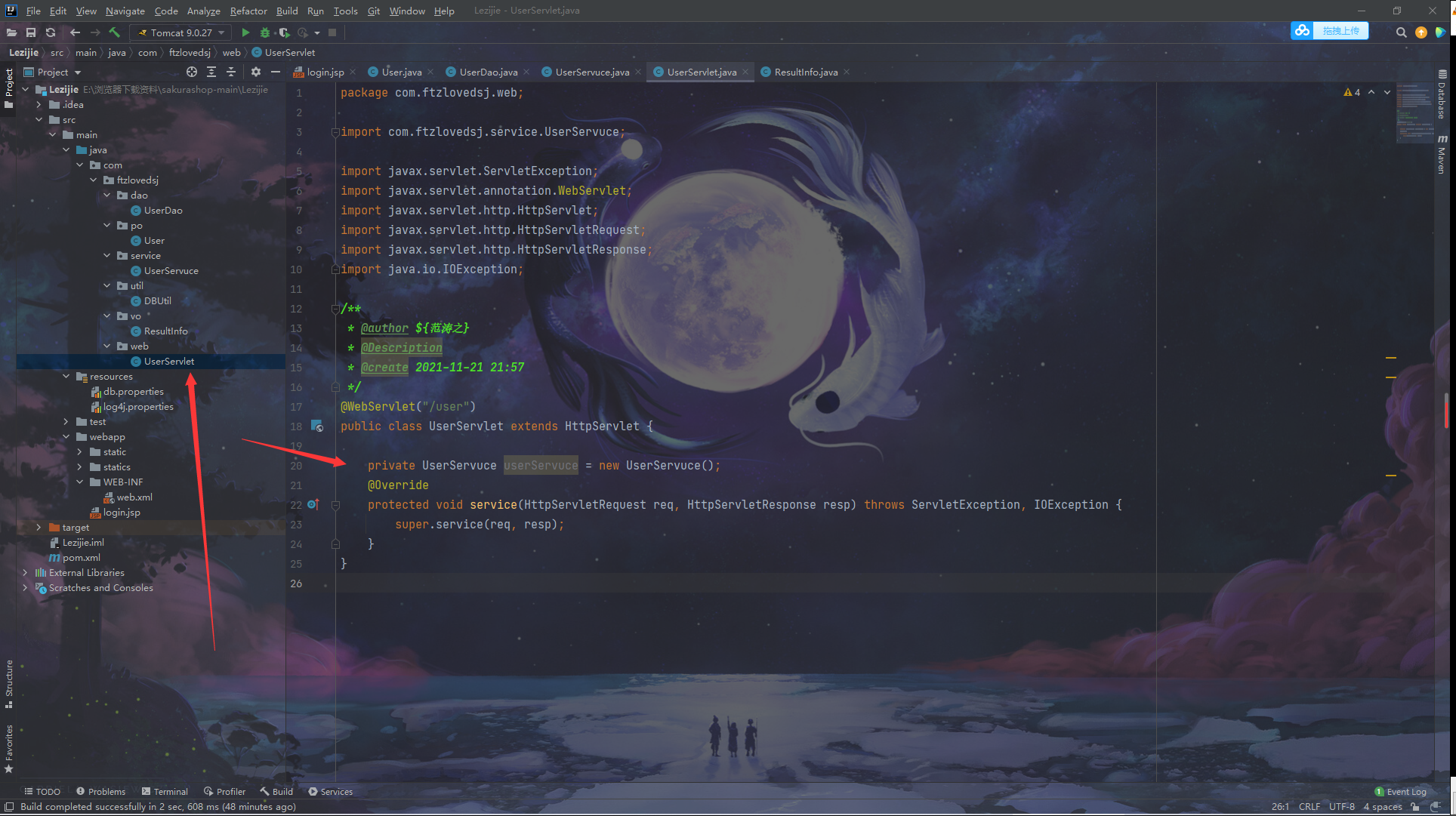This screenshot has height=816, width=1456.
Task: Stop the running process with the square icon
Action: pyautogui.click(x=332, y=32)
